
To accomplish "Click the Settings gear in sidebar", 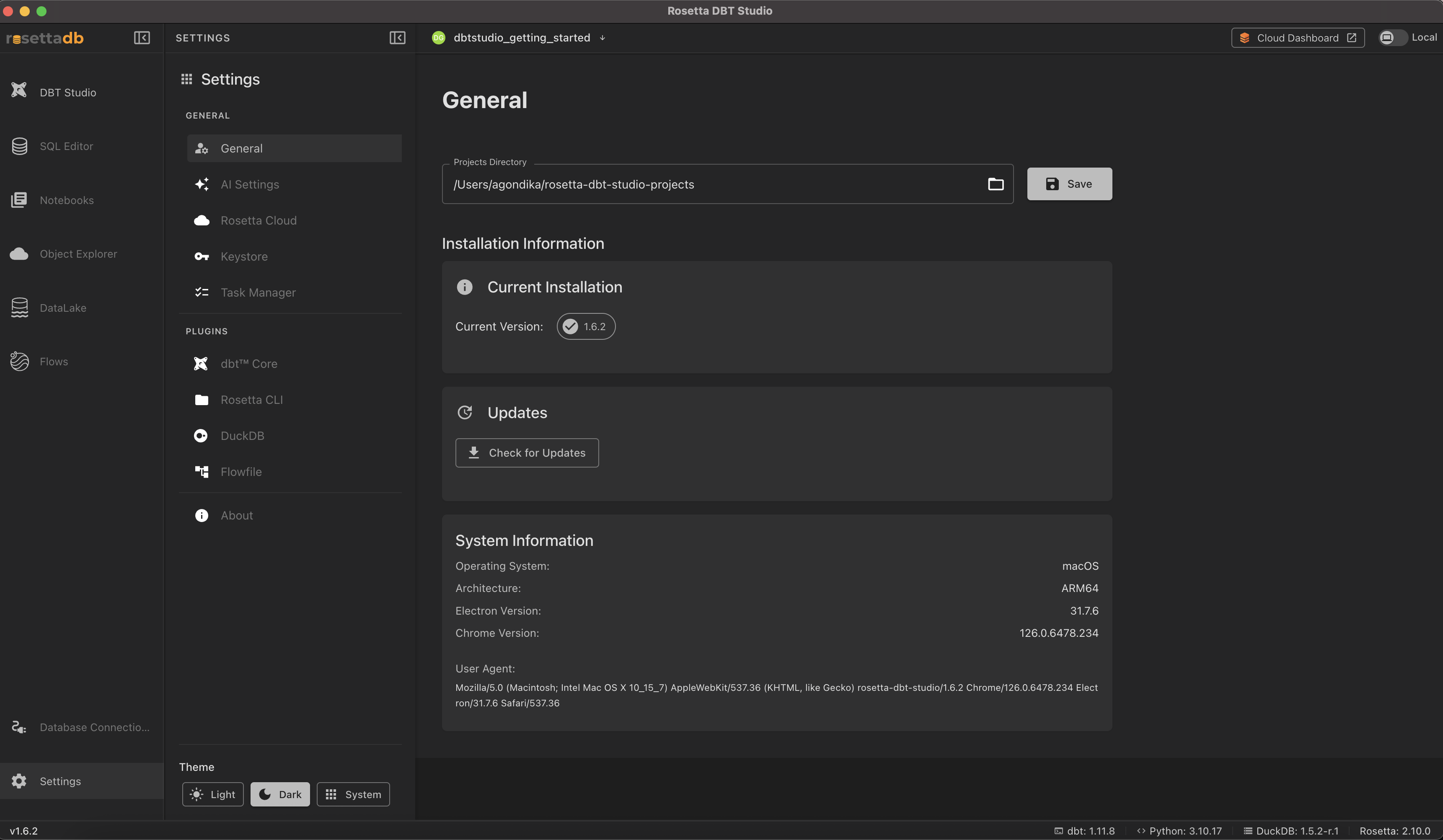I will pyautogui.click(x=19, y=781).
